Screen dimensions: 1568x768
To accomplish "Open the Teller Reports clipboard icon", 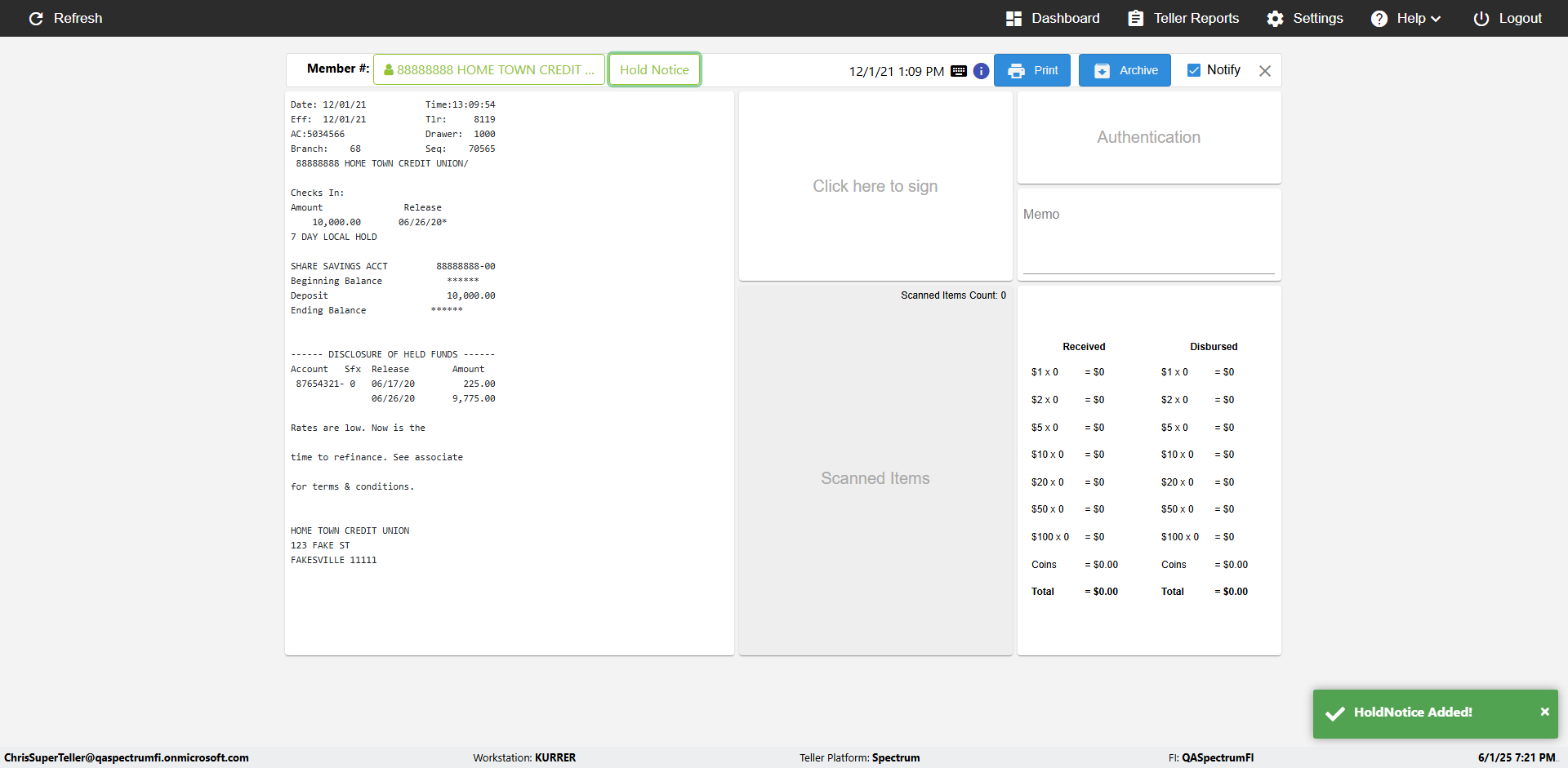I will click(x=1135, y=19).
